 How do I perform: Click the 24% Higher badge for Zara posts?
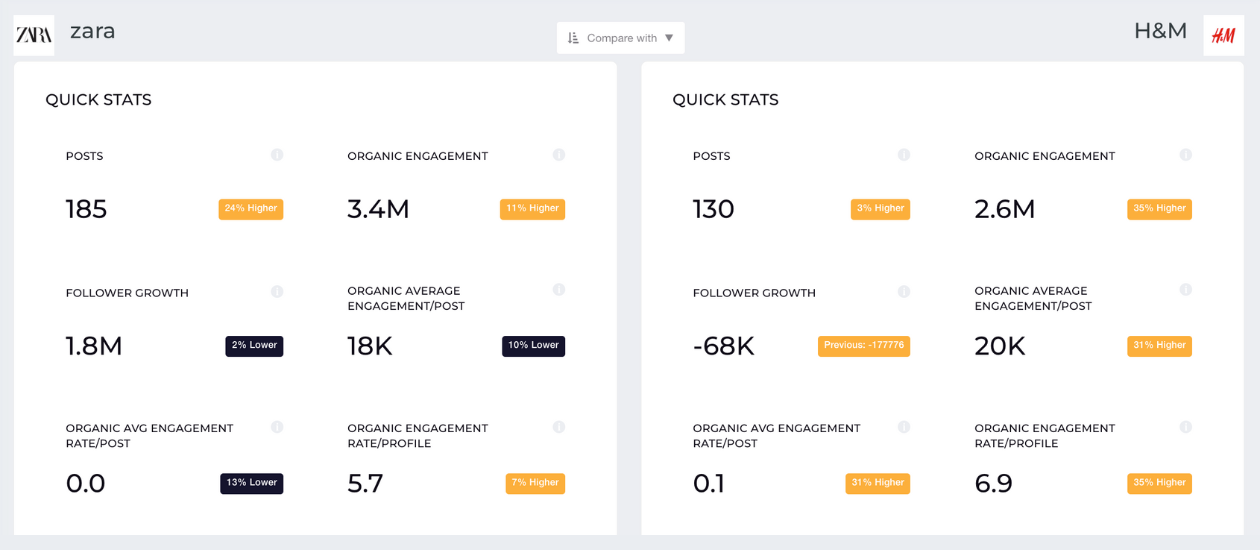(x=251, y=209)
